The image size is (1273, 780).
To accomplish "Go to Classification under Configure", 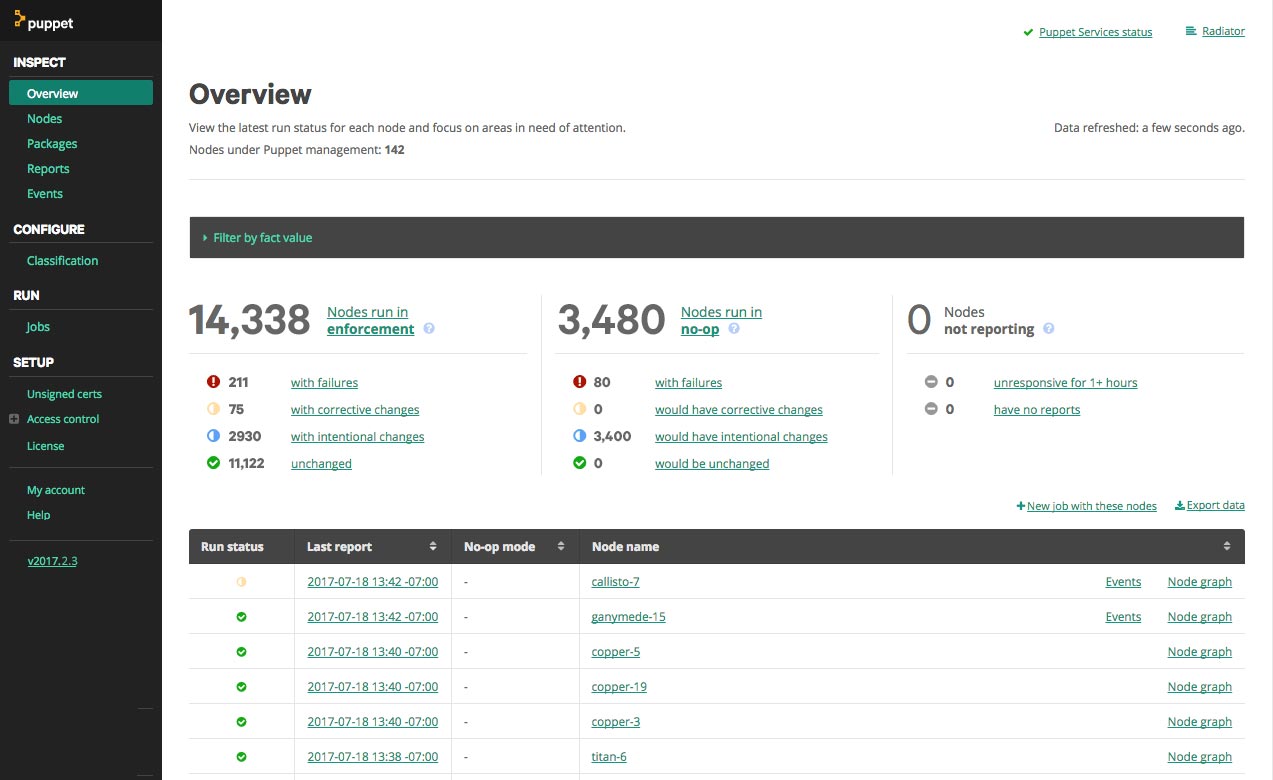I will [x=62, y=261].
